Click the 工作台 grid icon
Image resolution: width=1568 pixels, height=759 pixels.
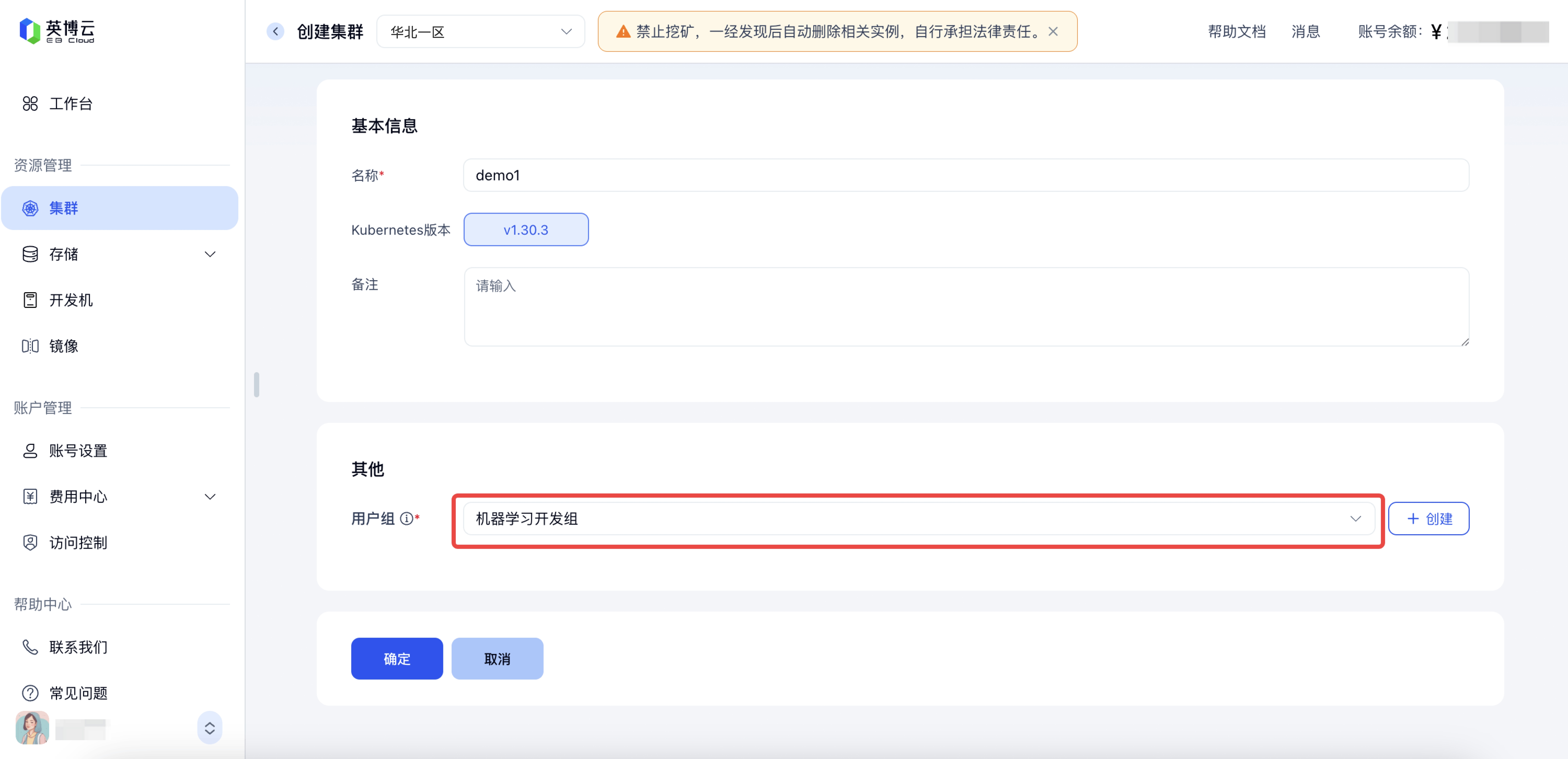coord(30,103)
